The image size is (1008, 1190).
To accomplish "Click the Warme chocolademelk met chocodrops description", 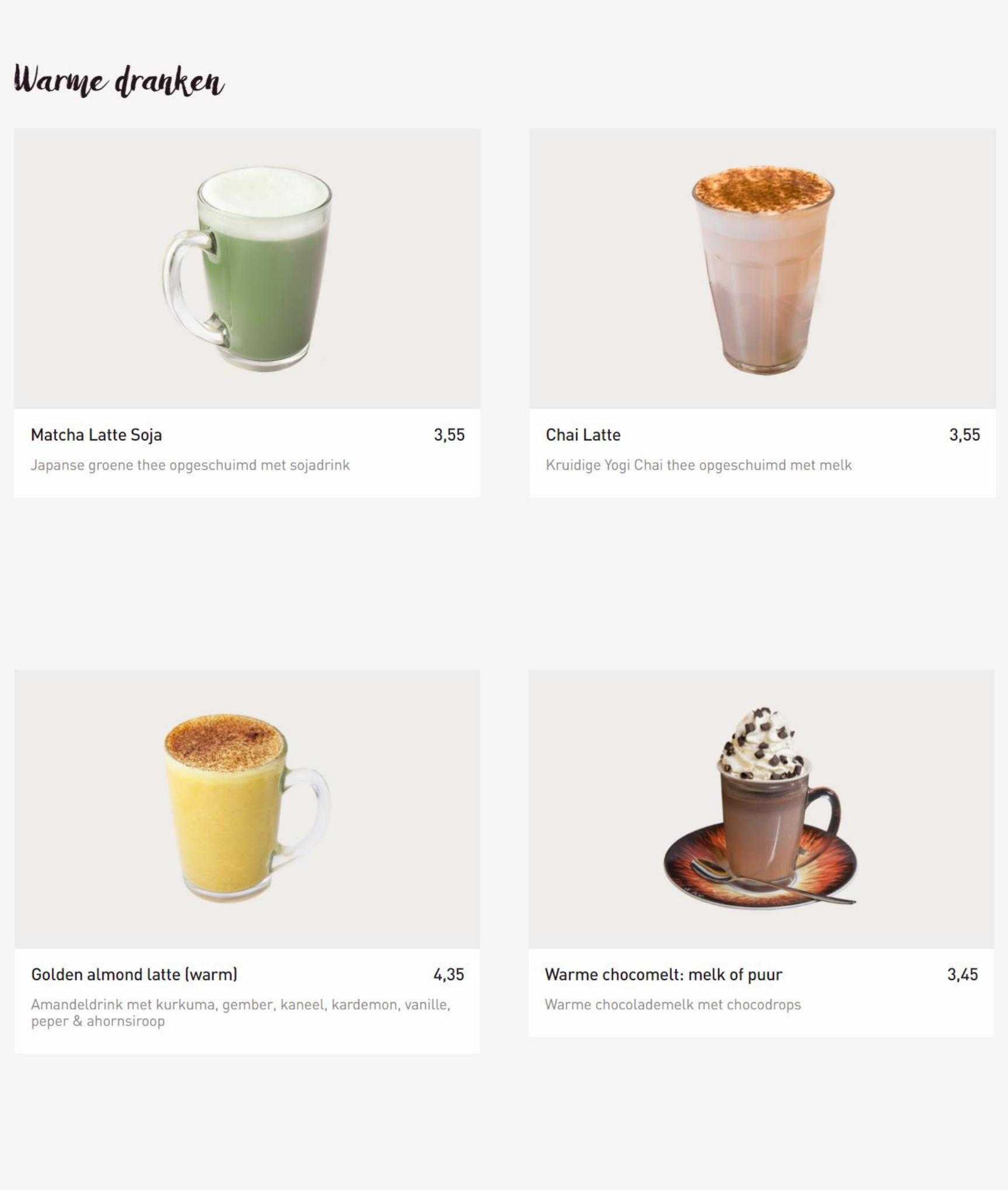I will pyautogui.click(x=672, y=1004).
